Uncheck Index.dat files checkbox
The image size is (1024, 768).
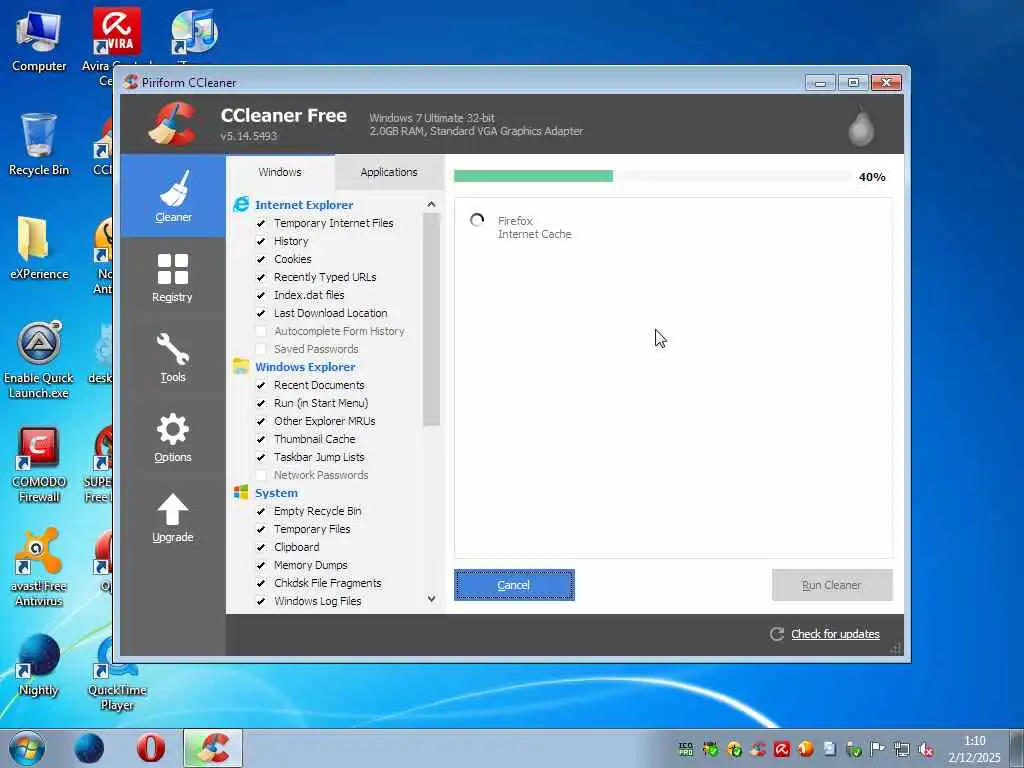tap(261, 295)
